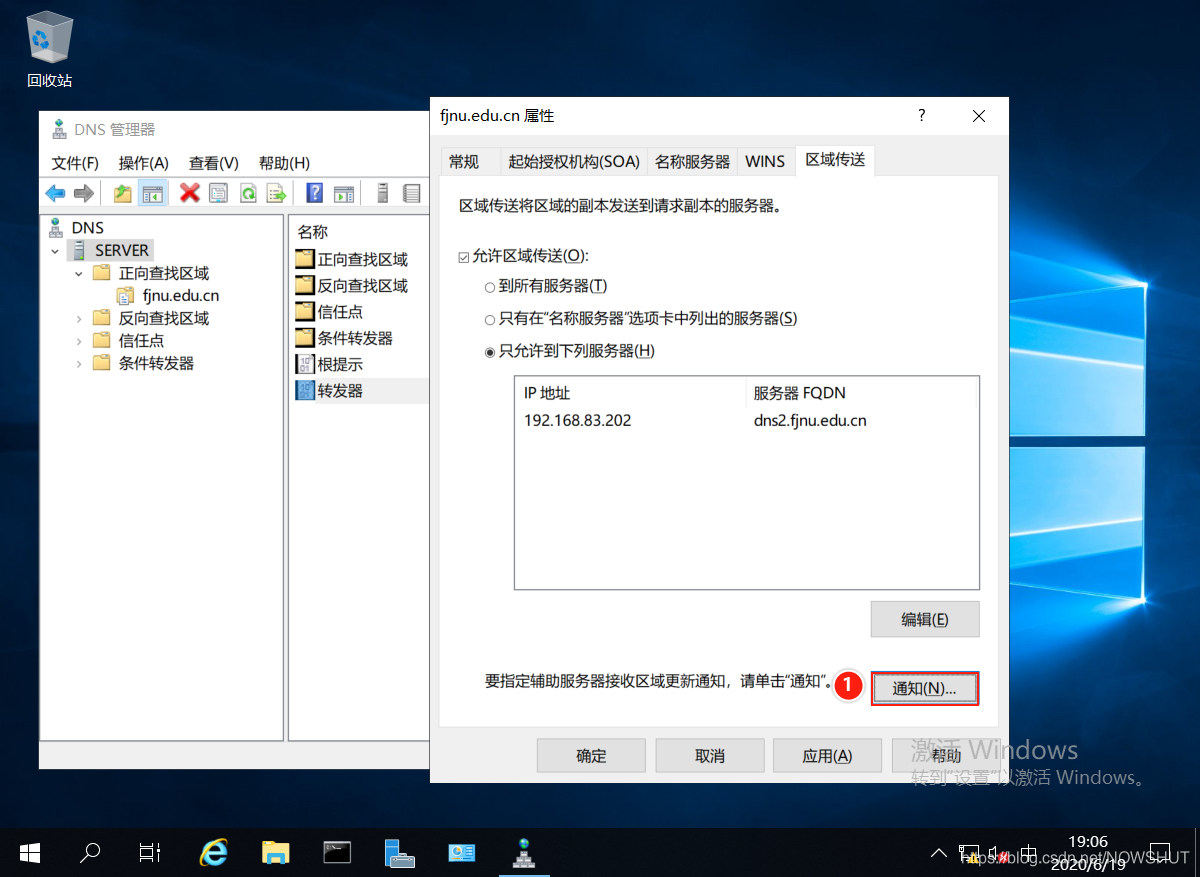Open Help via the blue question mark icon

[314, 193]
